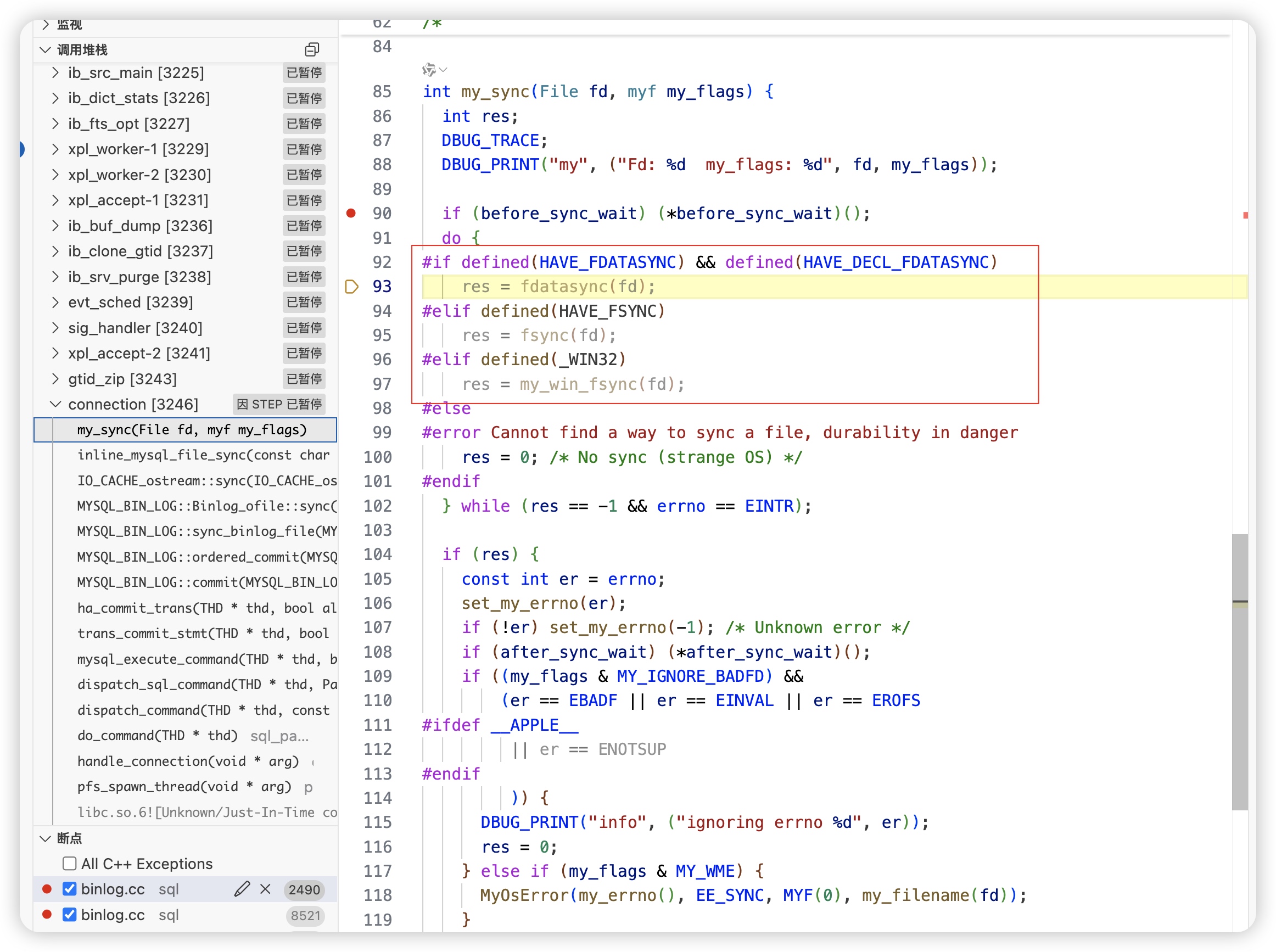
Task: Click the current-execution arrow marker on line 93
Action: coord(351,287)
